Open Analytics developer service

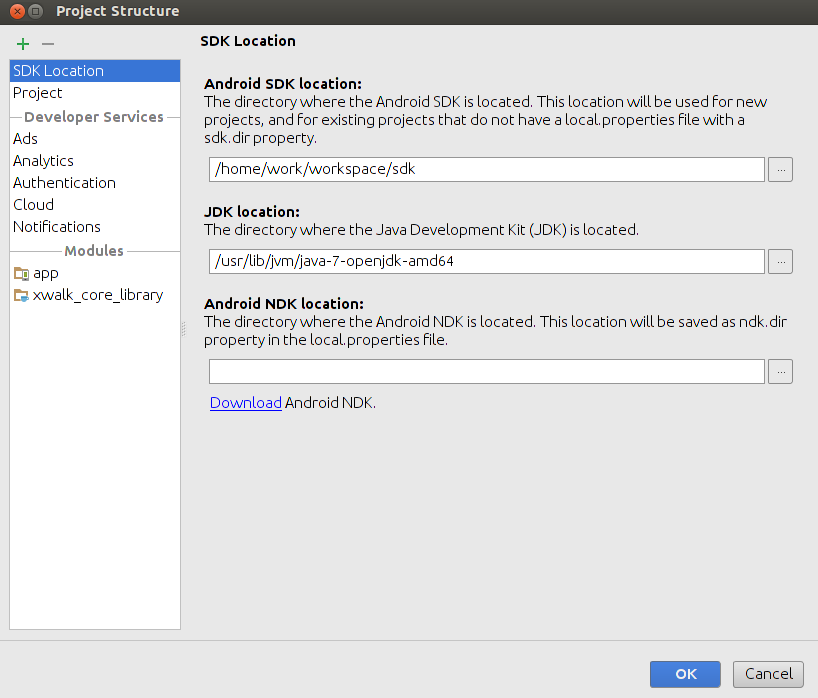44,161
